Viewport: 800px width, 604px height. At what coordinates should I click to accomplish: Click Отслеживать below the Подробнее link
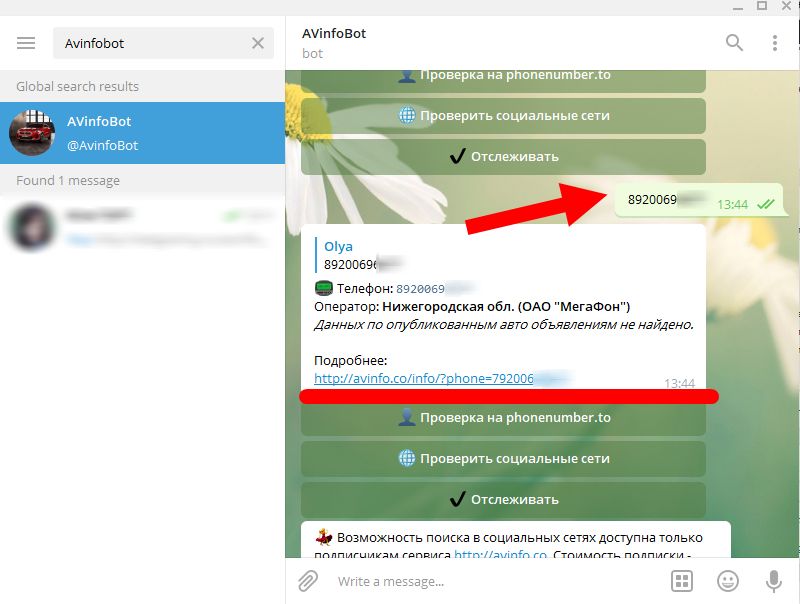(x=504, y=499)
